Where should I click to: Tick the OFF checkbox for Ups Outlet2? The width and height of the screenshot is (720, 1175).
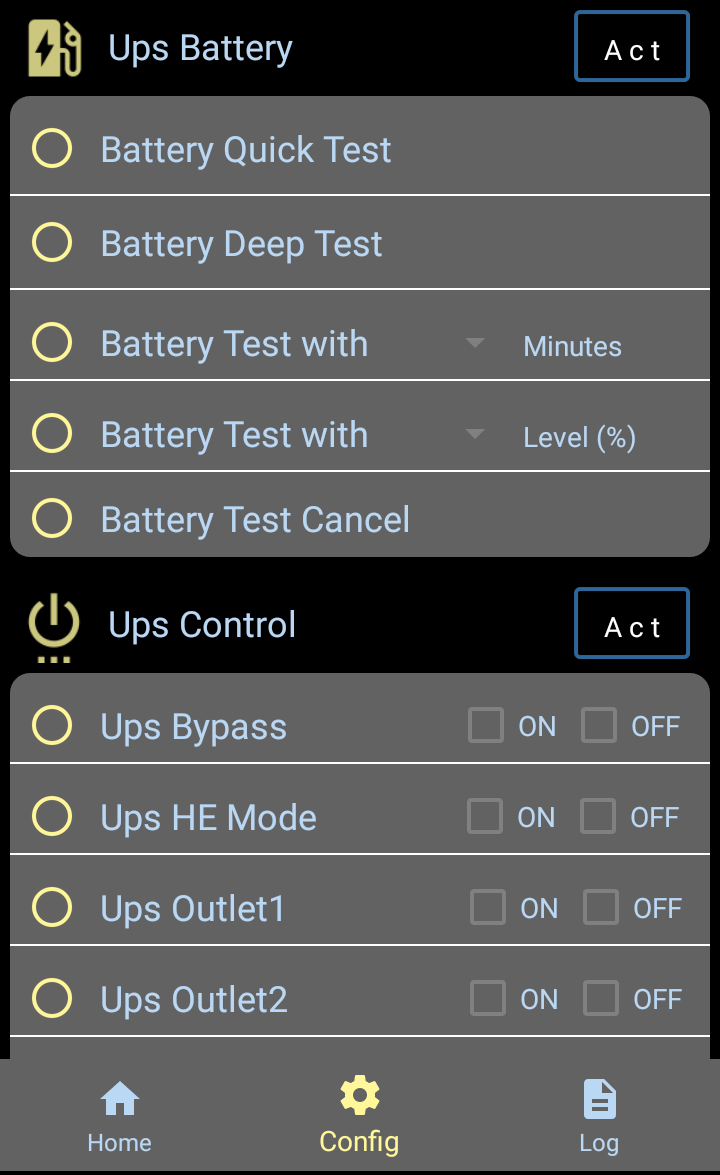[601, 998]
